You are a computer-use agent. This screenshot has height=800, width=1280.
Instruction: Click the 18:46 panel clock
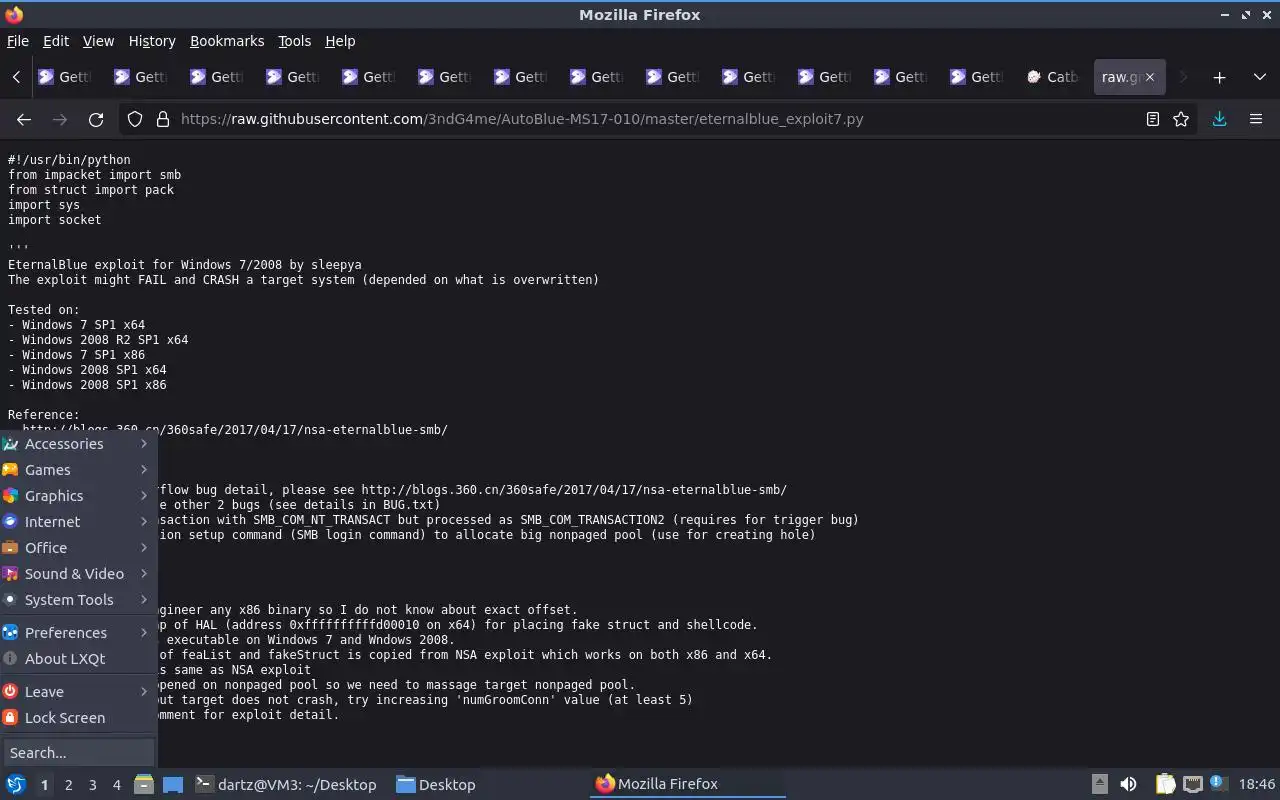(x=1256, y=784)
